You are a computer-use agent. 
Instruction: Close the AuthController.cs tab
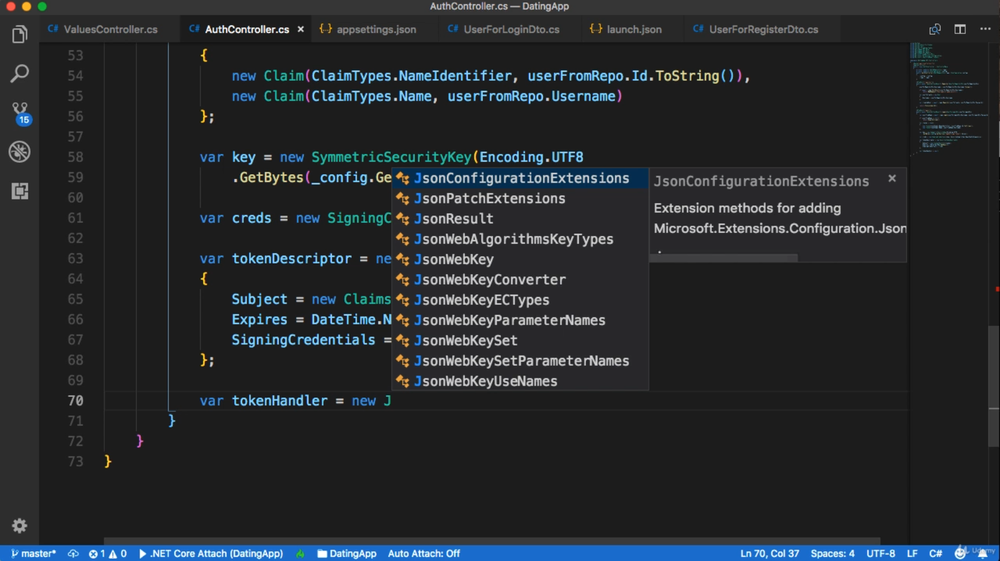tap(300, 29)
